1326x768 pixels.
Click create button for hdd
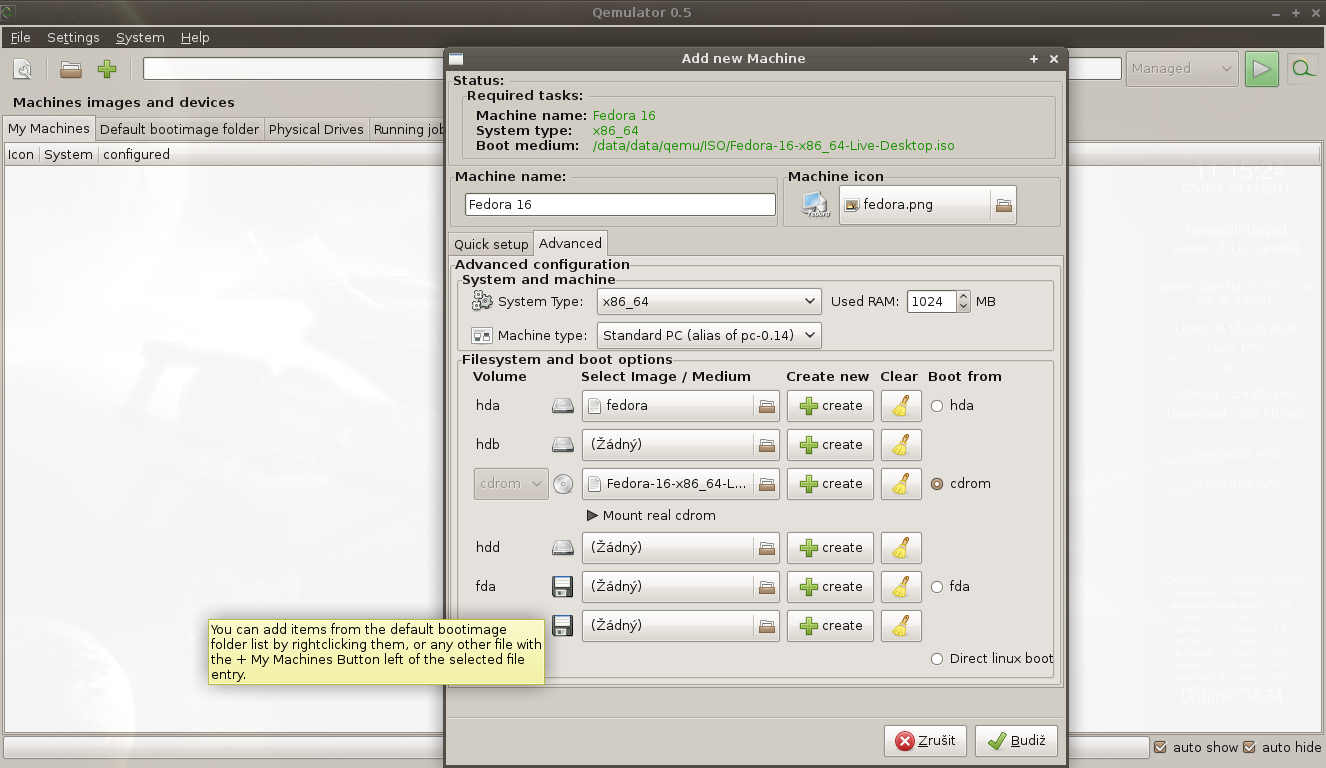pyautogui.click(x=830, y=548)
